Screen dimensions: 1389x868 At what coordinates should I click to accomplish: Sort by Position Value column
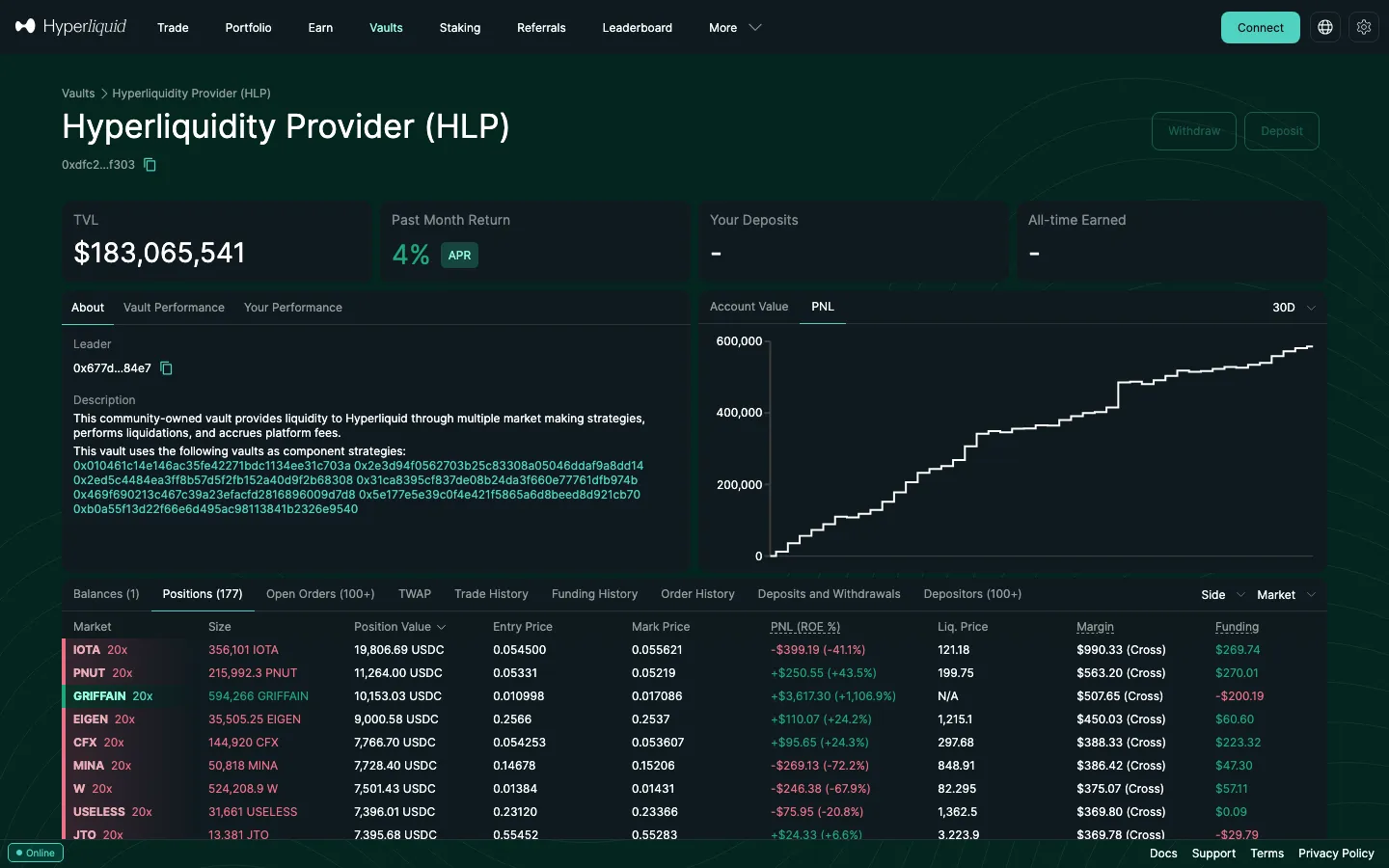coord(399,627)
